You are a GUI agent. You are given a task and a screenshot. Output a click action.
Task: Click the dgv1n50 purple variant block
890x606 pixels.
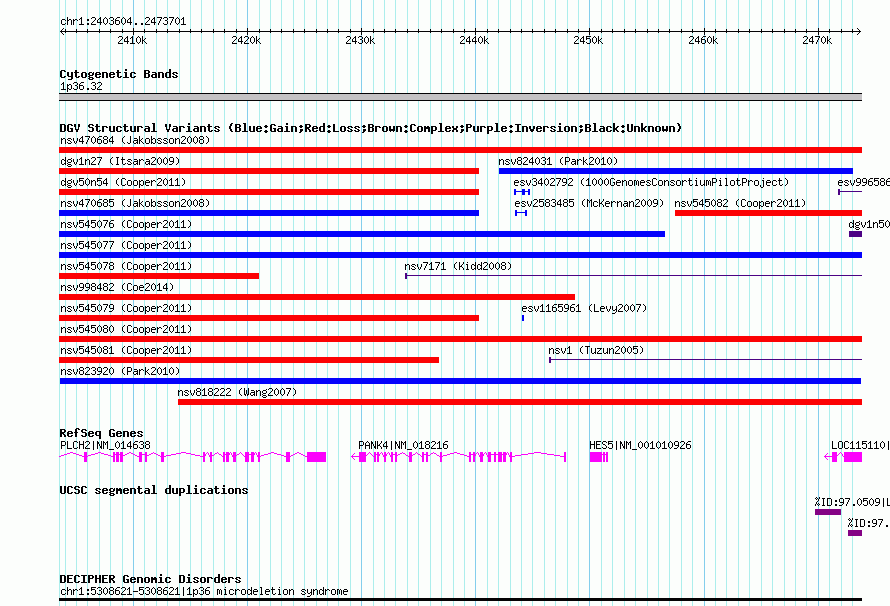855,234
